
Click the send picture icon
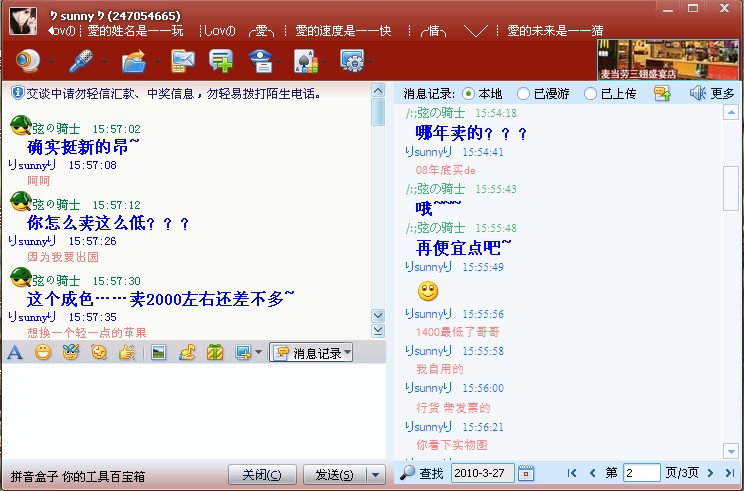click(157, 352)
